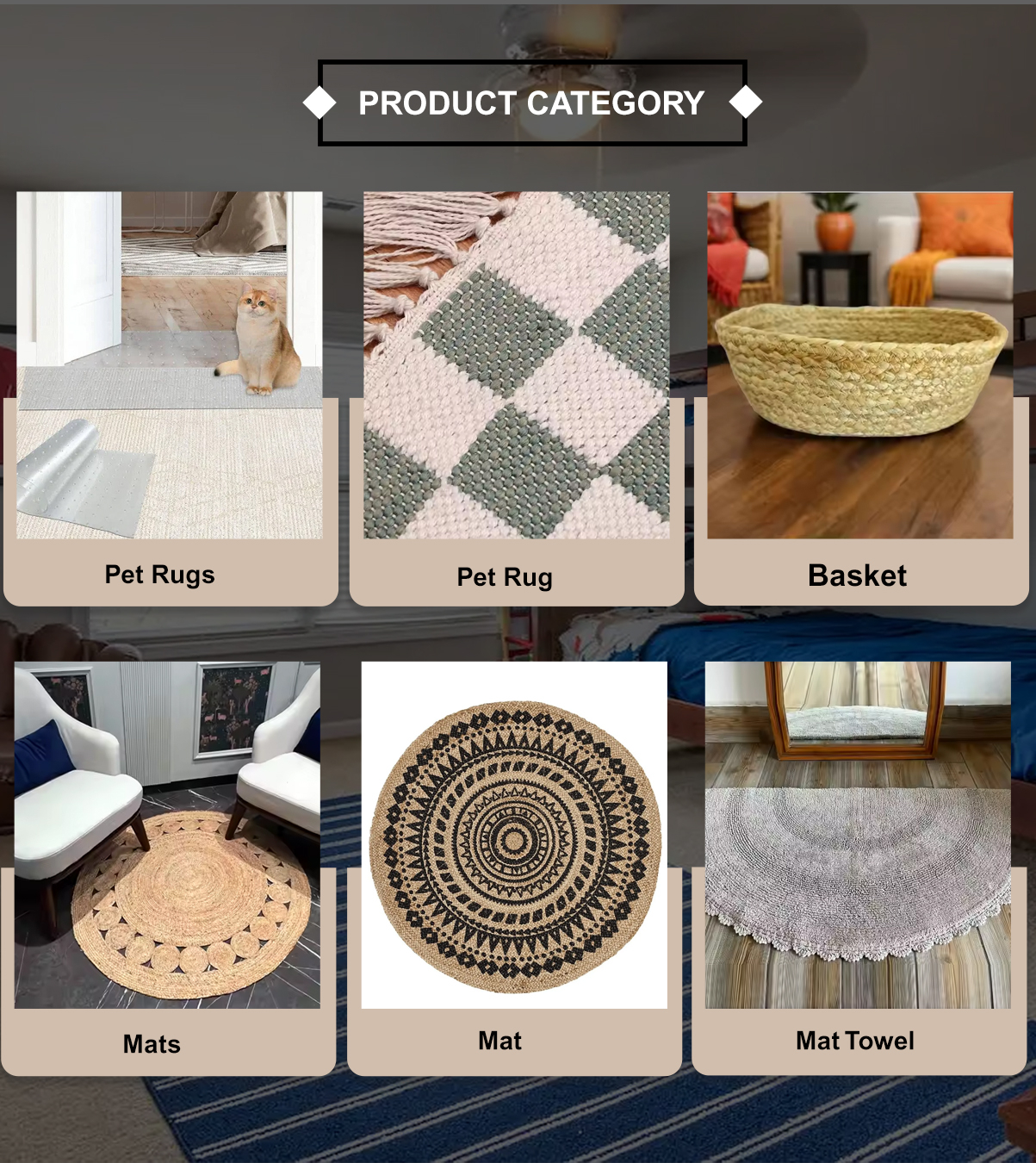
Task: Open the black patterned round mat image
Action: tap(514, 835)
